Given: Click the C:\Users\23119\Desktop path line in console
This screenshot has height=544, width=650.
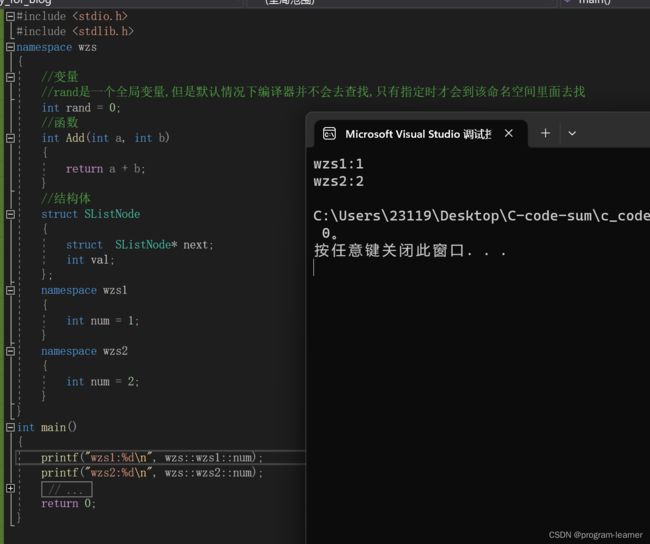Looking at the screenshot, I should 481,216.
